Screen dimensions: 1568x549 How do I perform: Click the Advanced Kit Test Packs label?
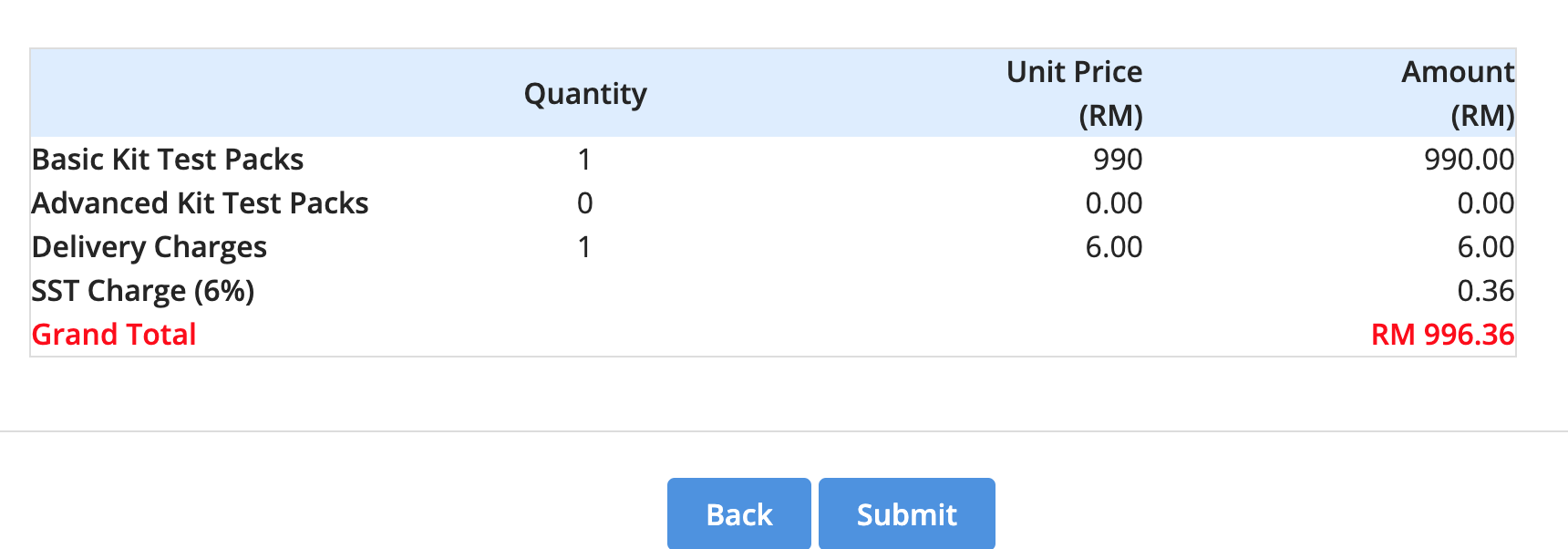(200, 203)
